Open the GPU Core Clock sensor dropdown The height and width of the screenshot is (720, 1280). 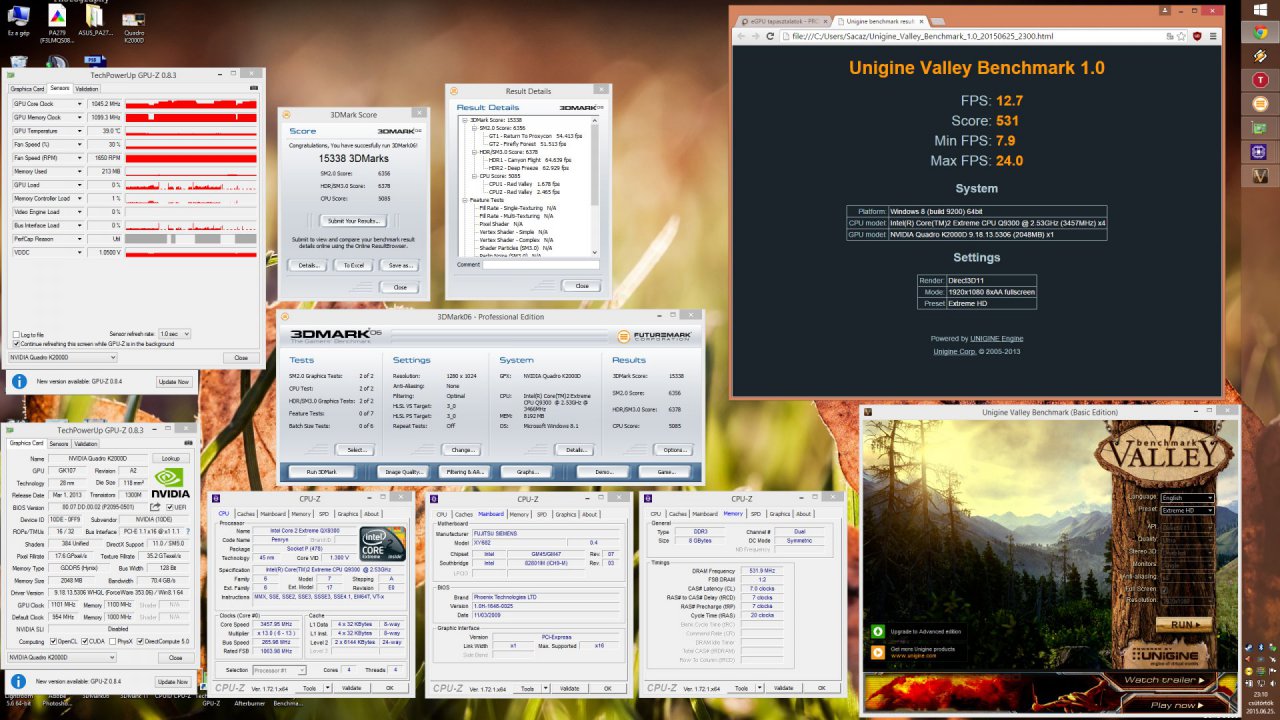(x=80, y=103)
